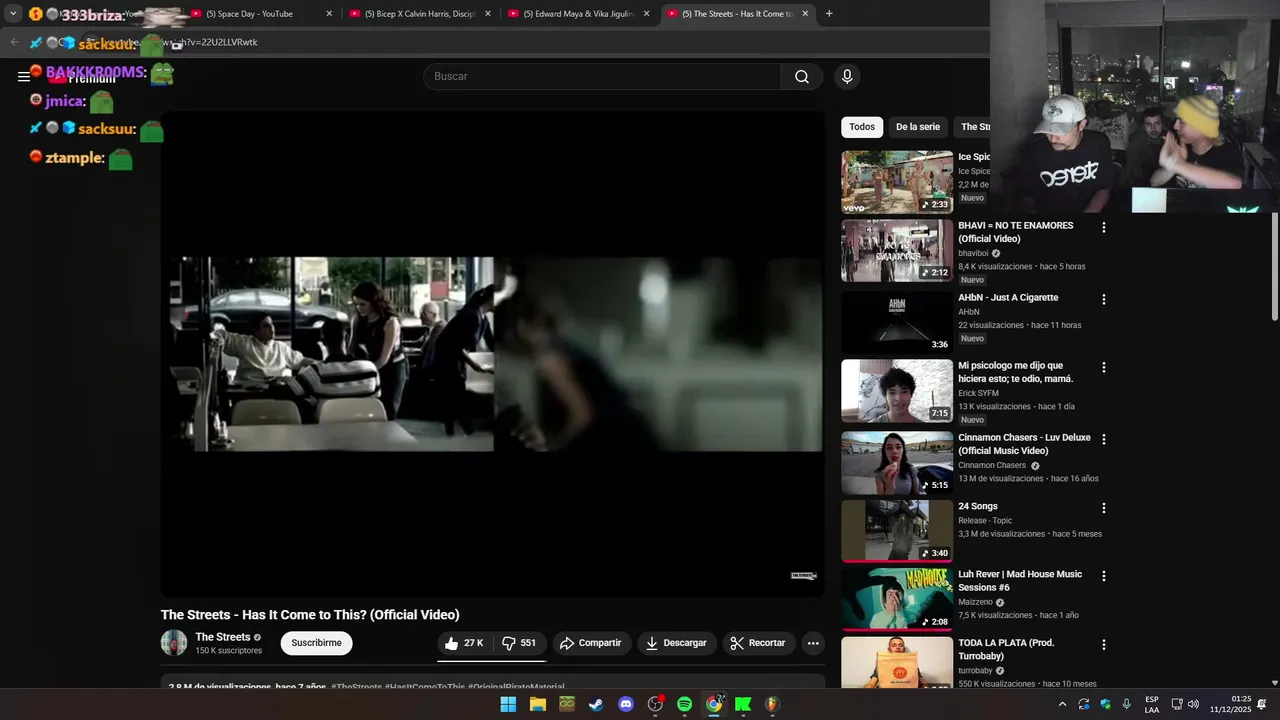This screenshot has width=1280, height=720.
Task: Open ESP LAA keyboard language switcher
Action: pos(1152,704)
